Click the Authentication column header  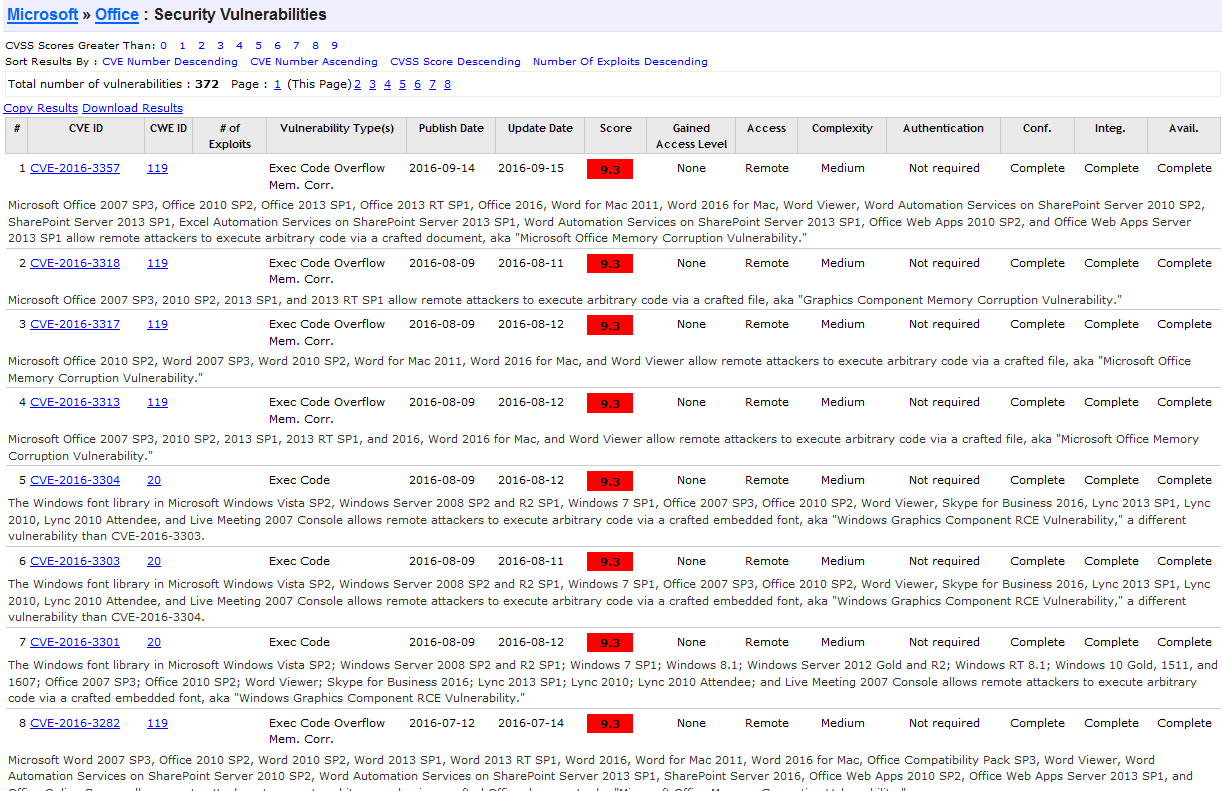pos(943,136)
